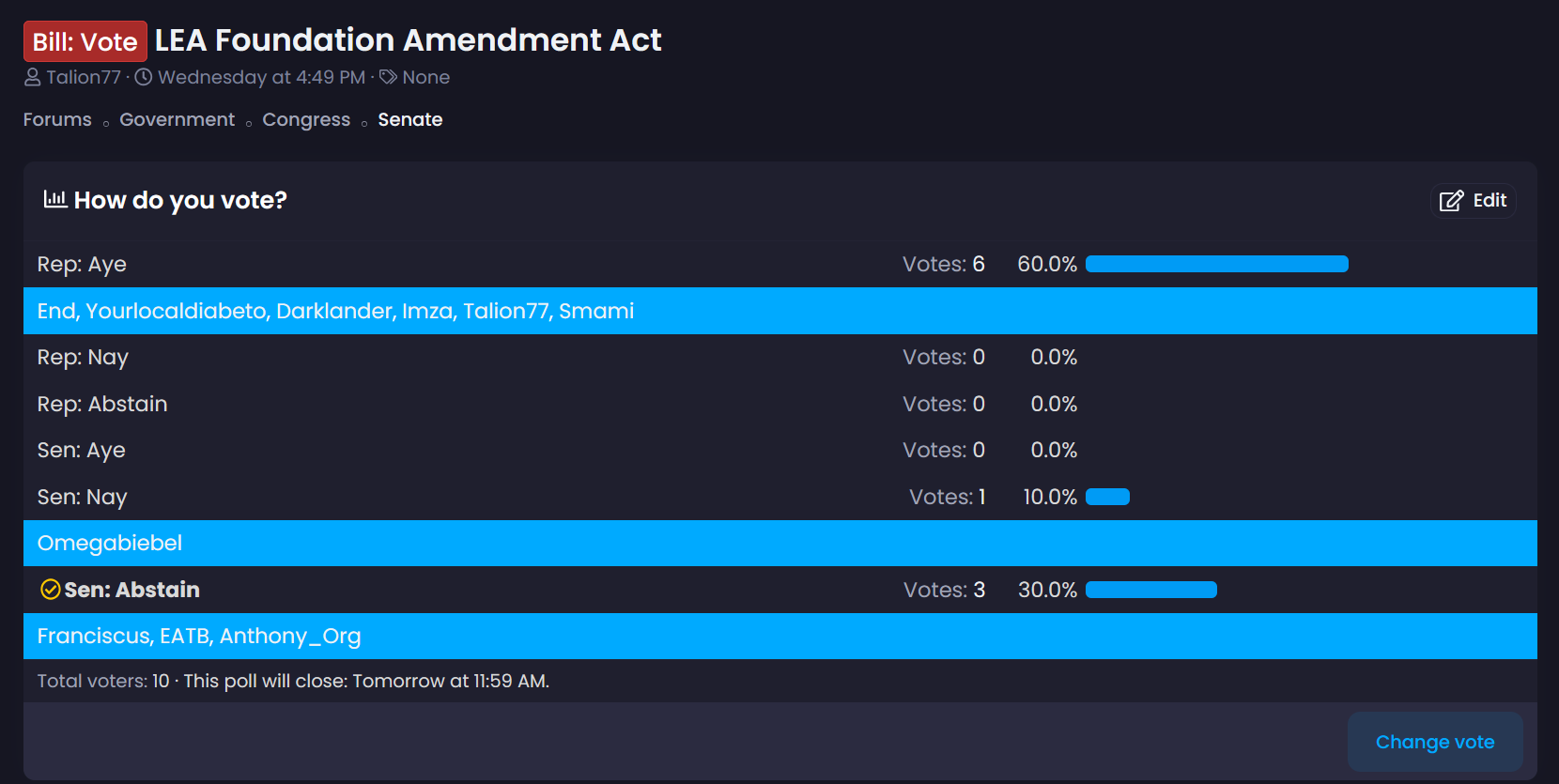
Task: Click the Rep: Aye 60% progress bar
Action: 1216,264
